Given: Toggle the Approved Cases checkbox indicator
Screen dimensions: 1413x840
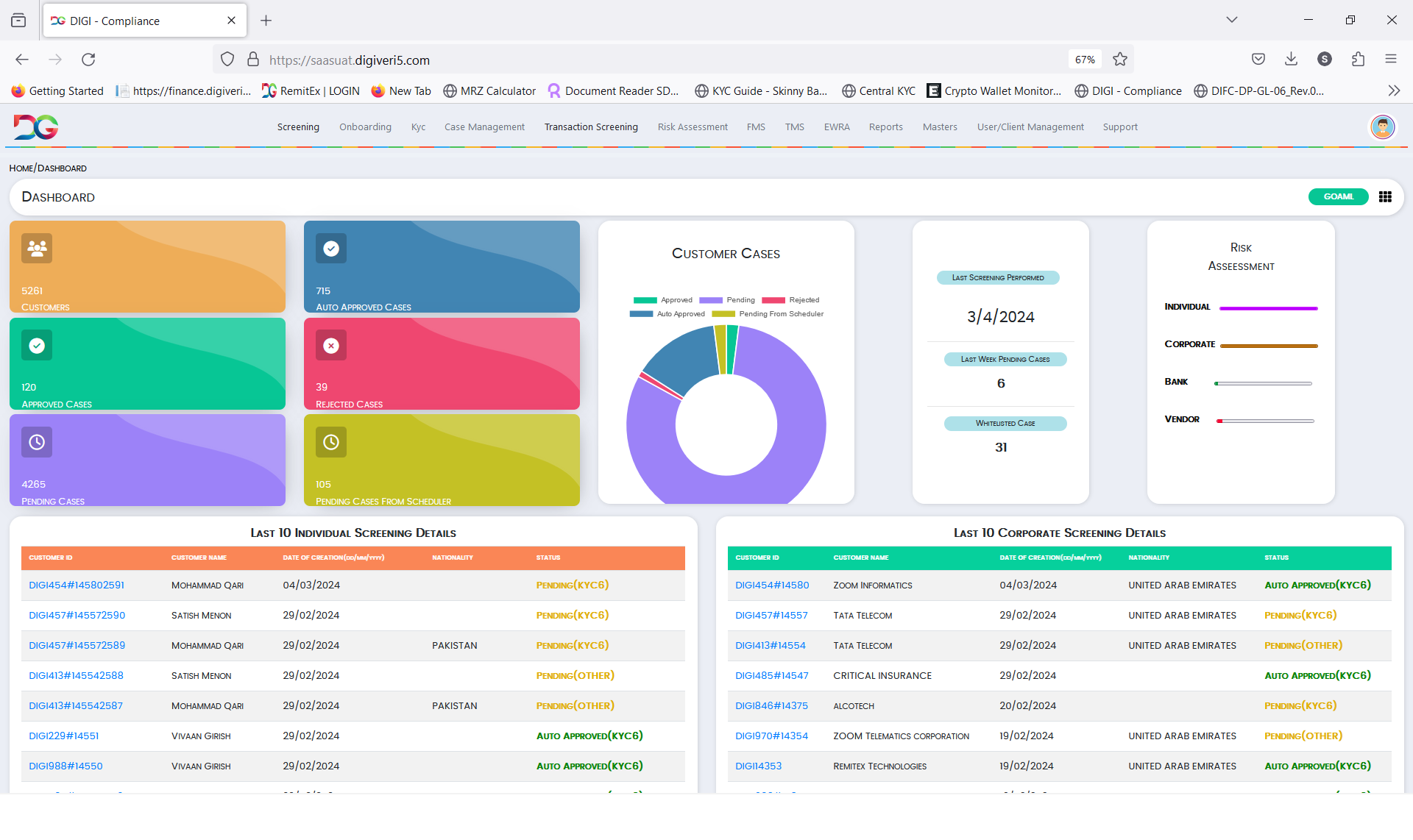Looking at the screenshot, I should point(37,345).
